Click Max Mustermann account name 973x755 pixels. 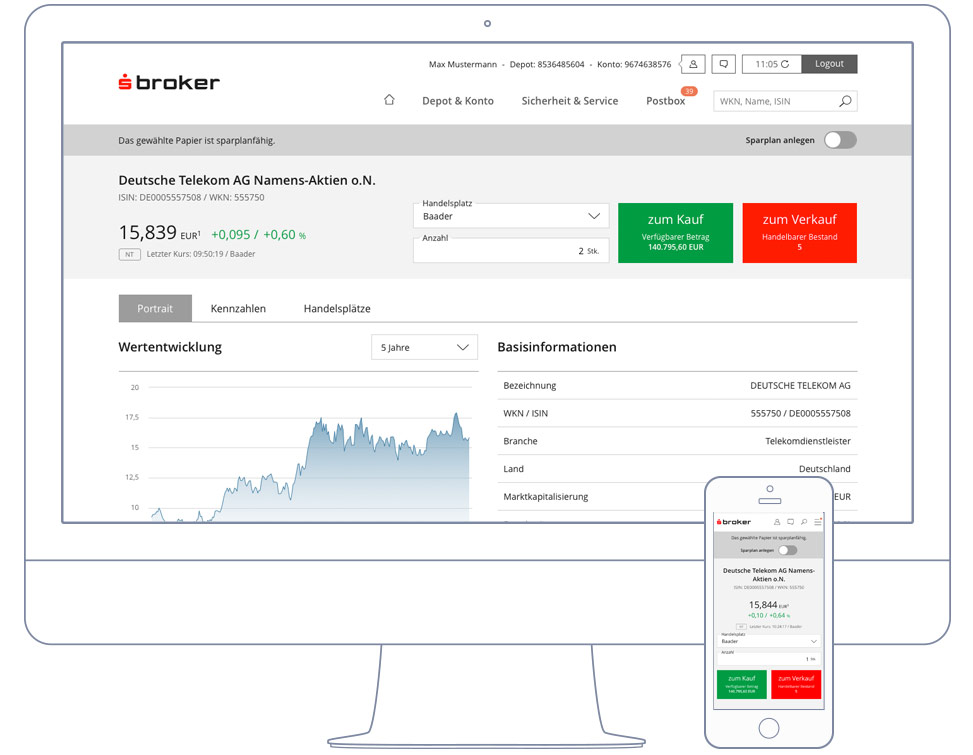tap(463, 65)
